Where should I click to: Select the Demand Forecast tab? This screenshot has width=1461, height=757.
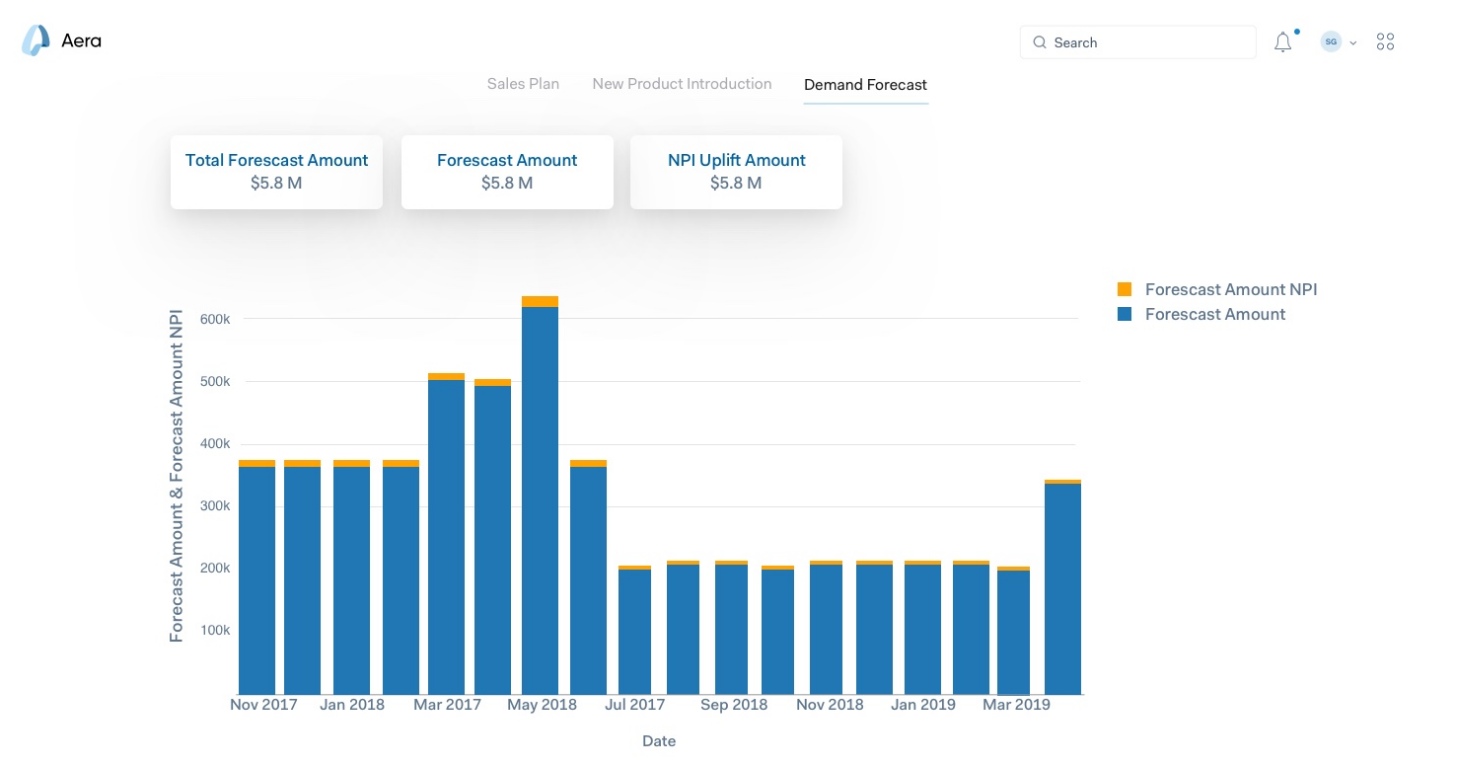click(865, 85)
